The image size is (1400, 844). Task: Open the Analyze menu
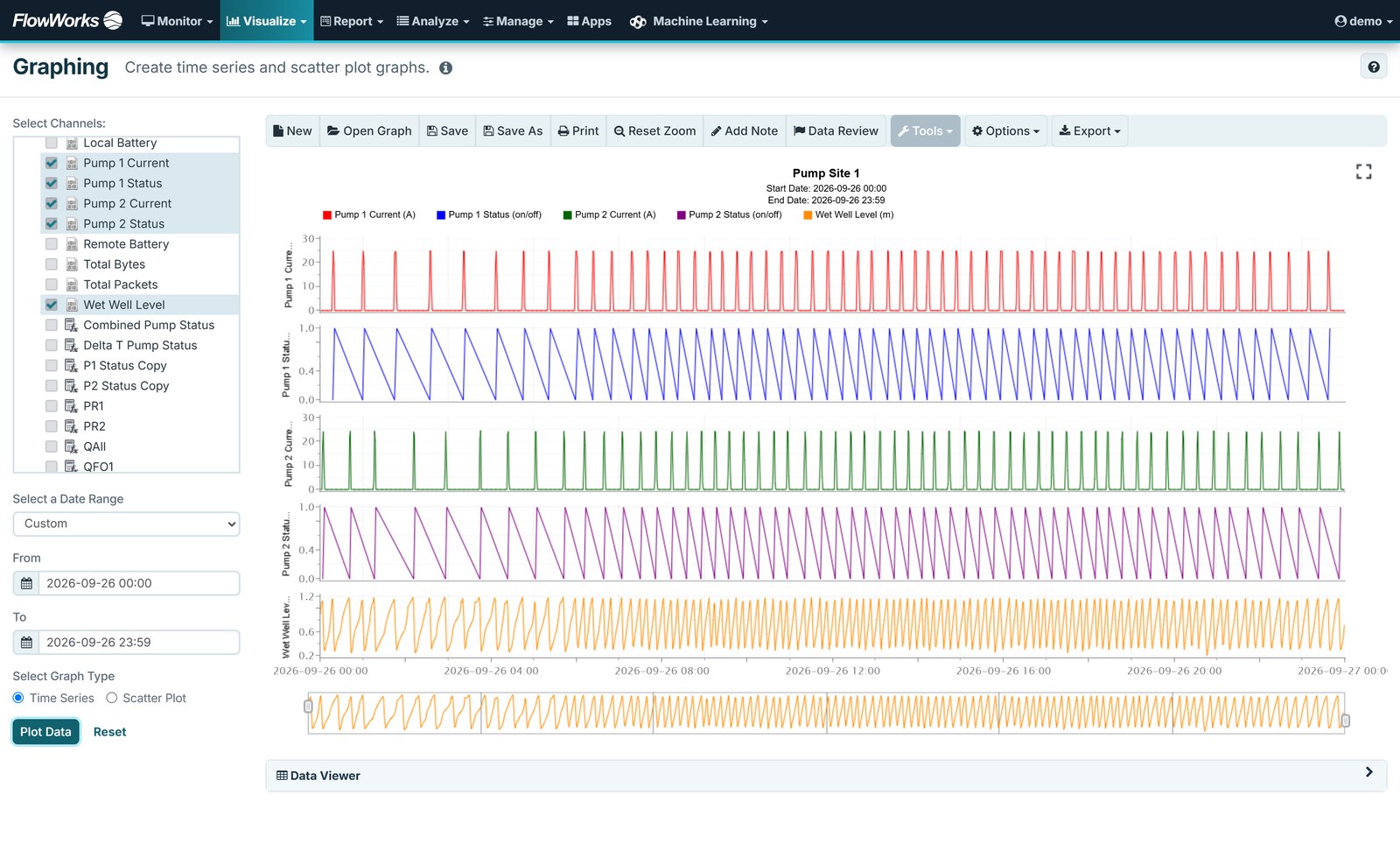[433, 21]
